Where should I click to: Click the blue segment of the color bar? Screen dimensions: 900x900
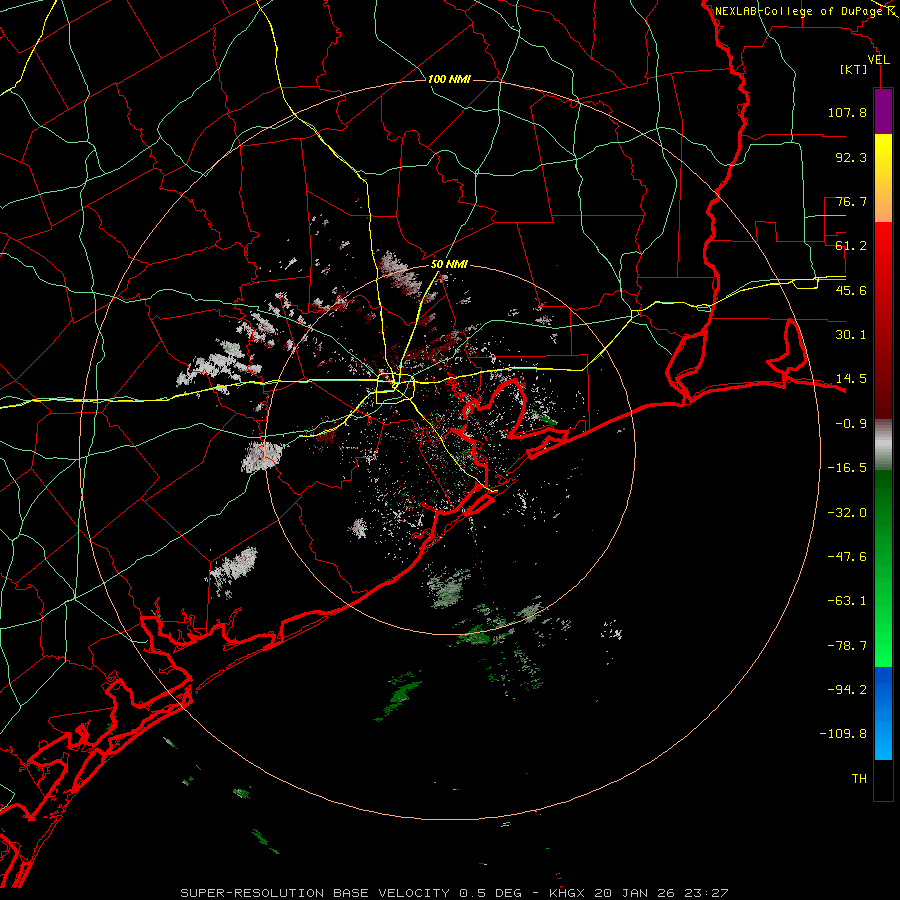tap(883, 713)
